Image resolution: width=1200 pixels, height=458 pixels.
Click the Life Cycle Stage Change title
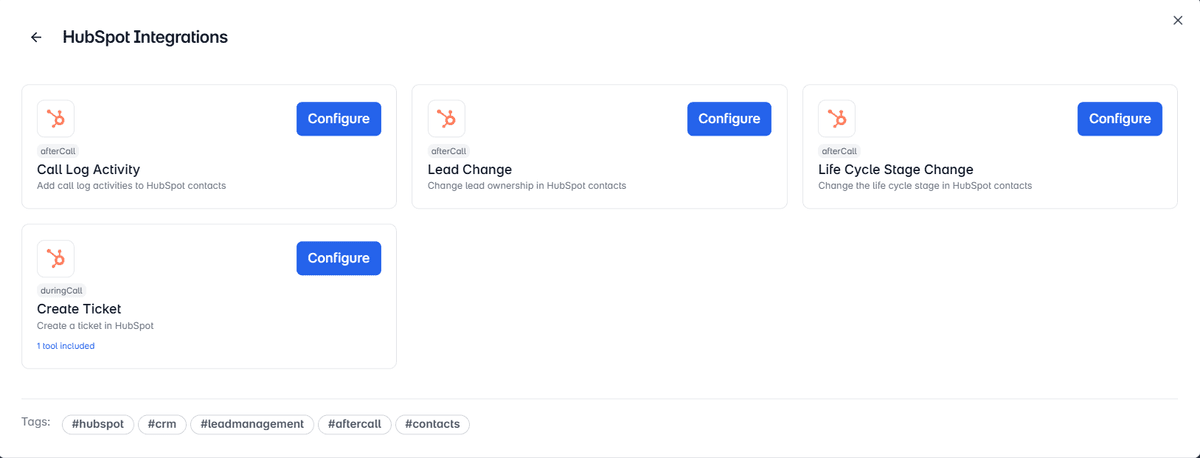[x=896, y=170]
